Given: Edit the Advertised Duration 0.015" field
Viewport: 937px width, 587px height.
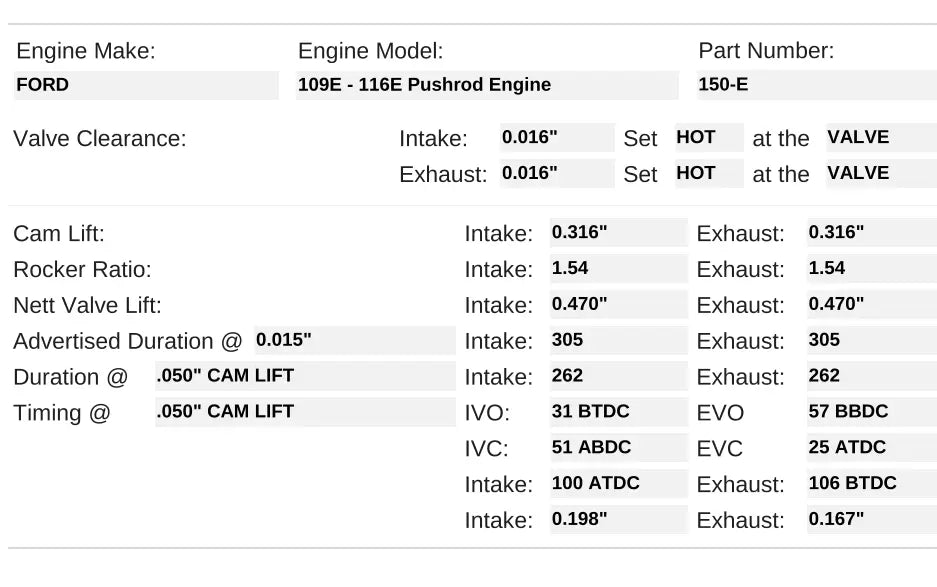Looking at the screenshot, I should pyautogui.click(x=354, y=340).
